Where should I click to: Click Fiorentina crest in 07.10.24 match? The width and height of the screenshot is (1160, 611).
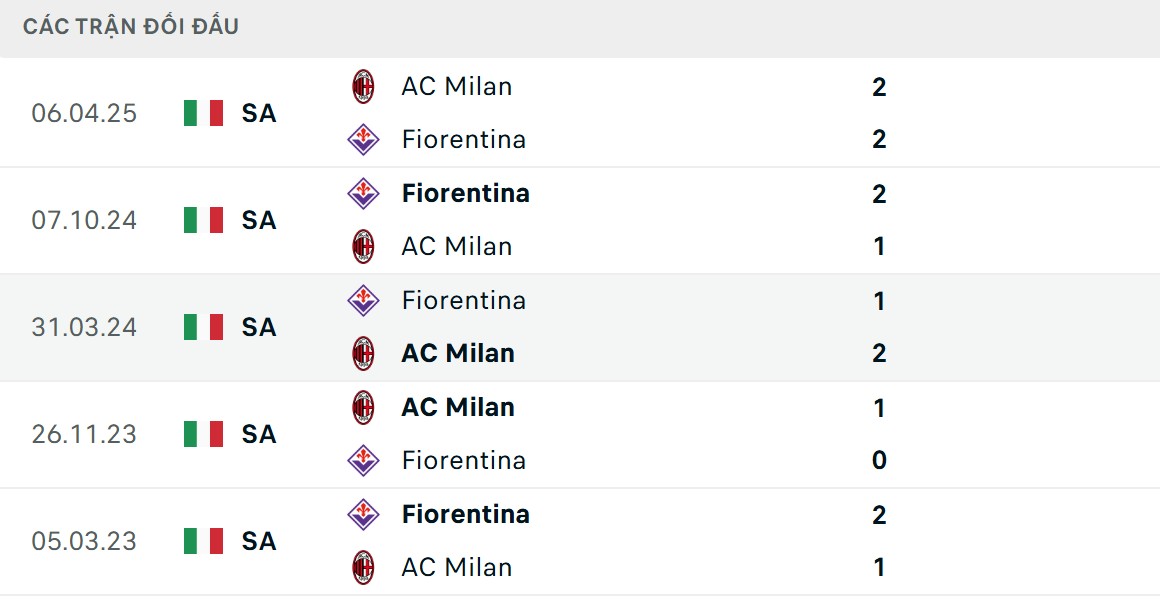pyautogui.click(x=363, y=193)
